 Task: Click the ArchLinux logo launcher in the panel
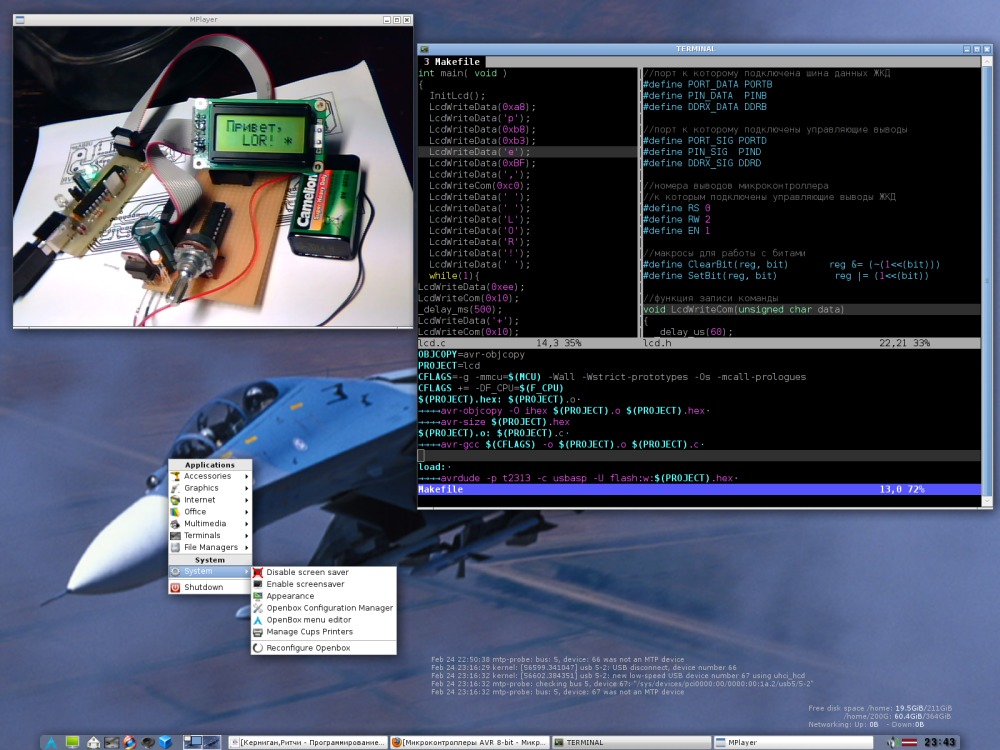click(51, 742)
